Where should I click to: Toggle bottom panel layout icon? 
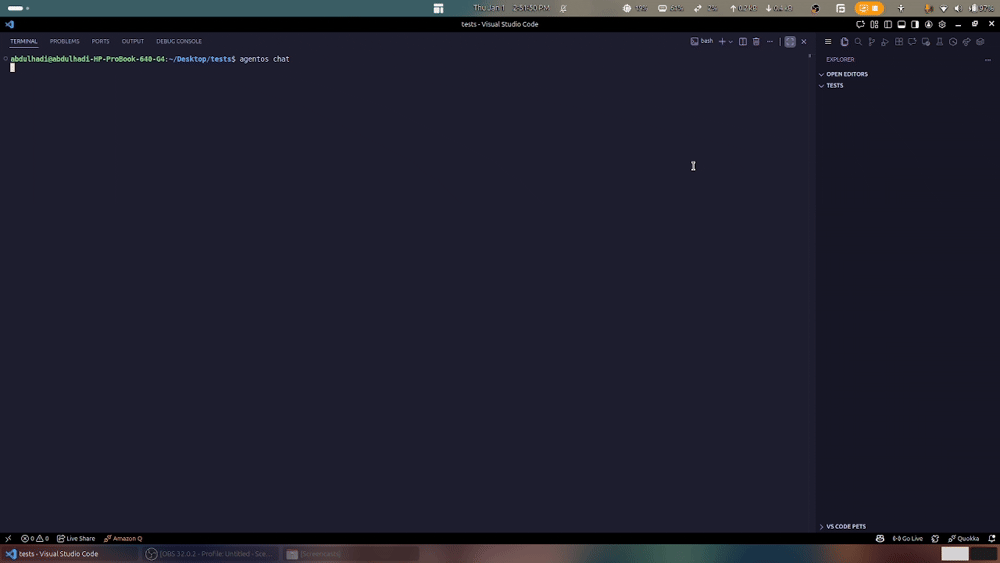pyautogui.click(x=901, y=24)
